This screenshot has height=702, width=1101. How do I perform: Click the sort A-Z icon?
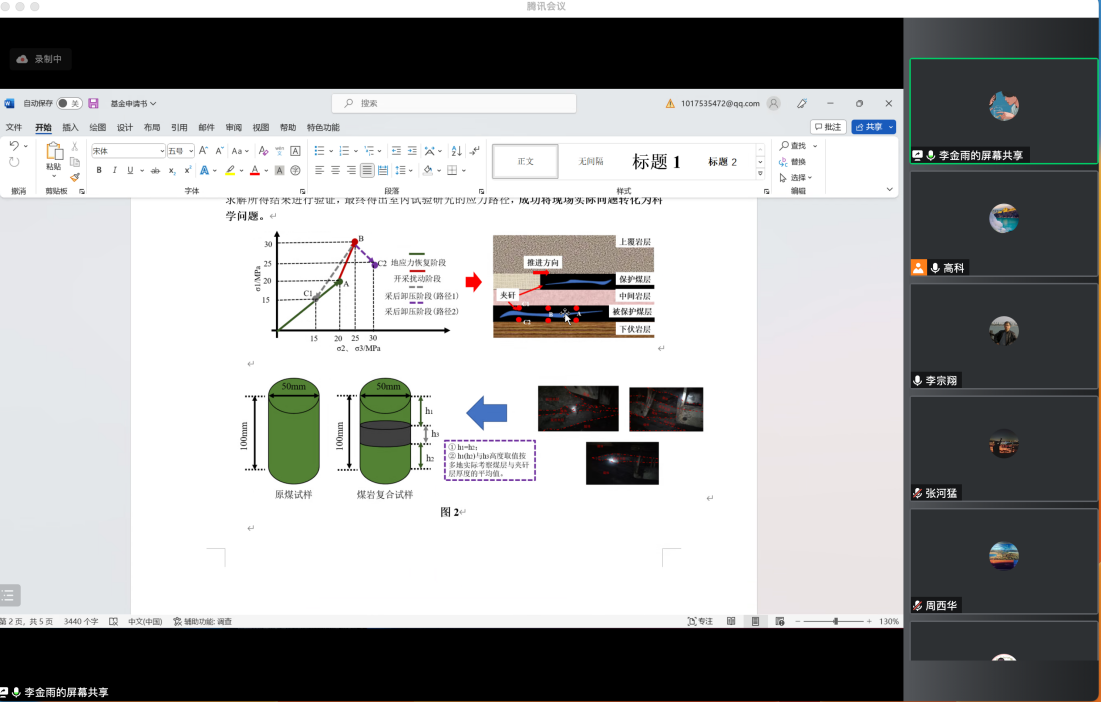[x=456, y=151]
